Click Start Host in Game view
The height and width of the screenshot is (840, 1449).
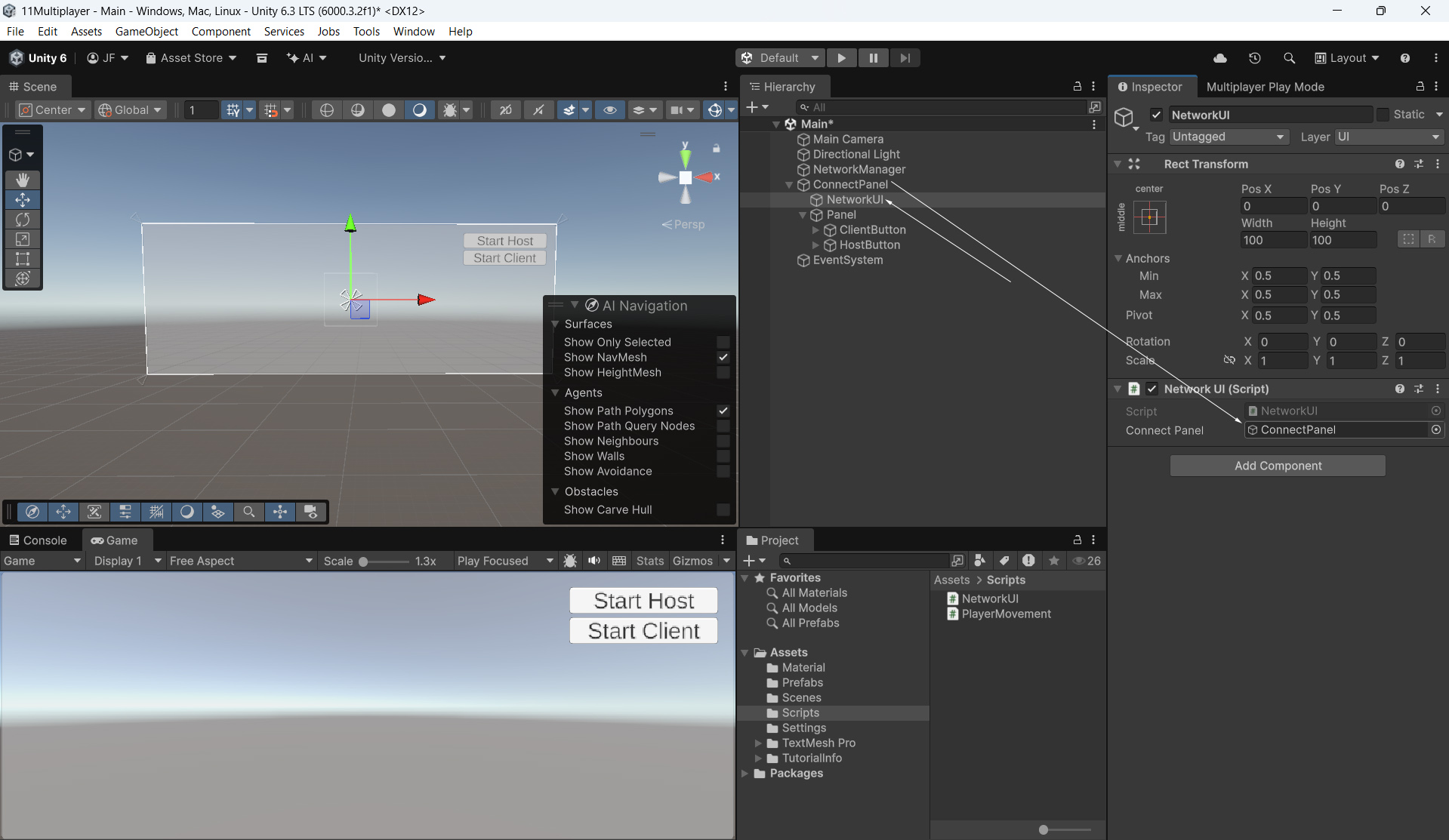tap(643, 601)
